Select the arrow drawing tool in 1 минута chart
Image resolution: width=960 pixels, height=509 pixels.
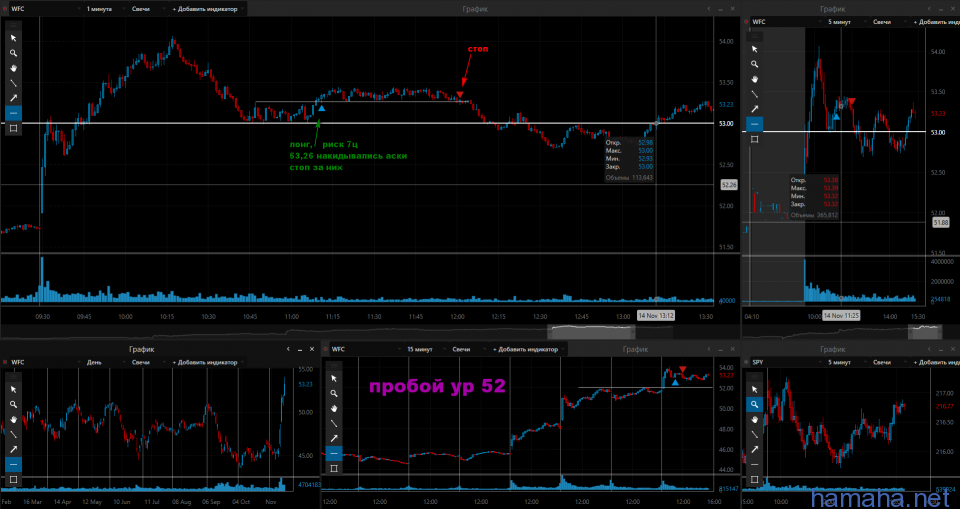click(13, 98)
